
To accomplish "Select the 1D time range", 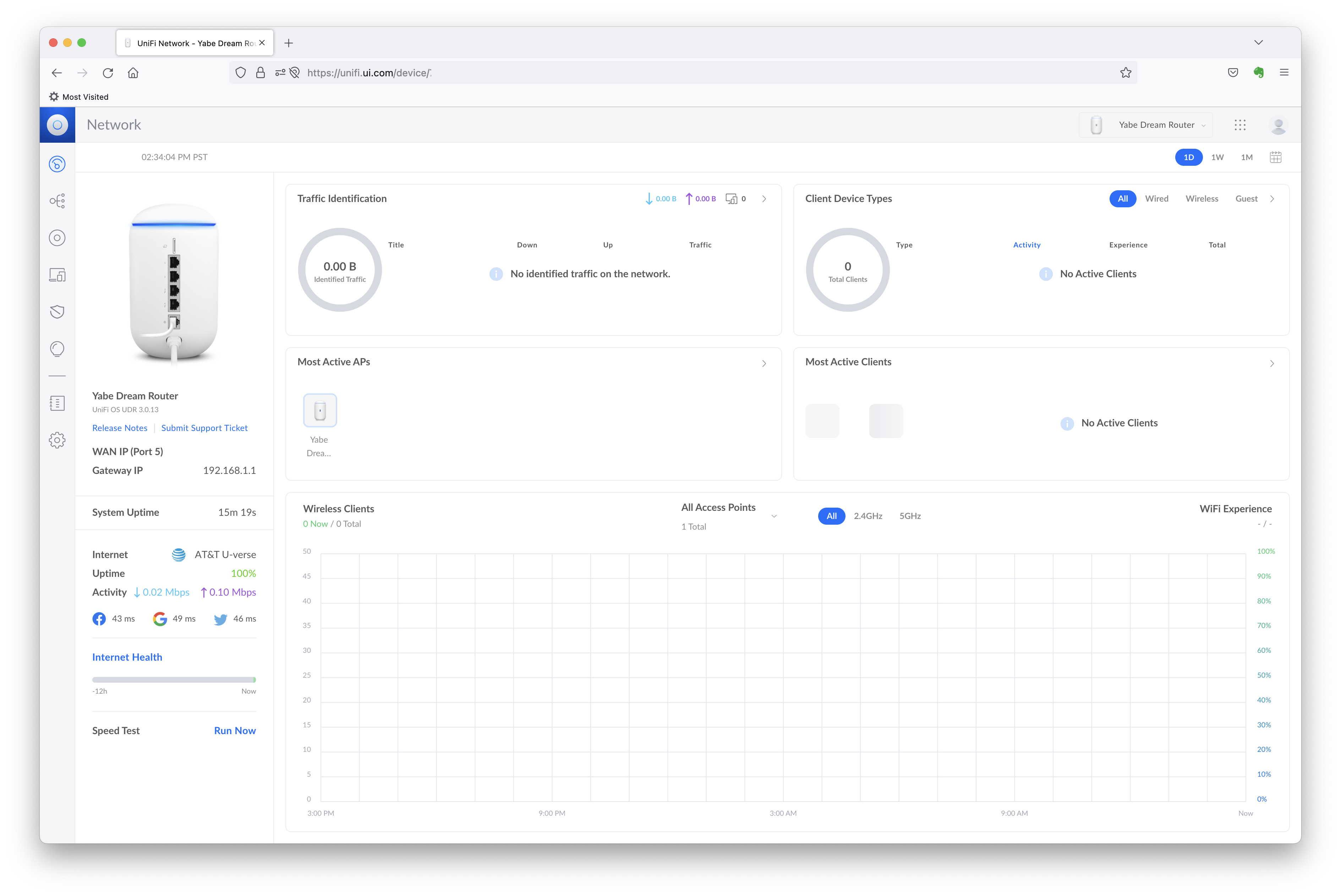I will tap(1188, 157).
